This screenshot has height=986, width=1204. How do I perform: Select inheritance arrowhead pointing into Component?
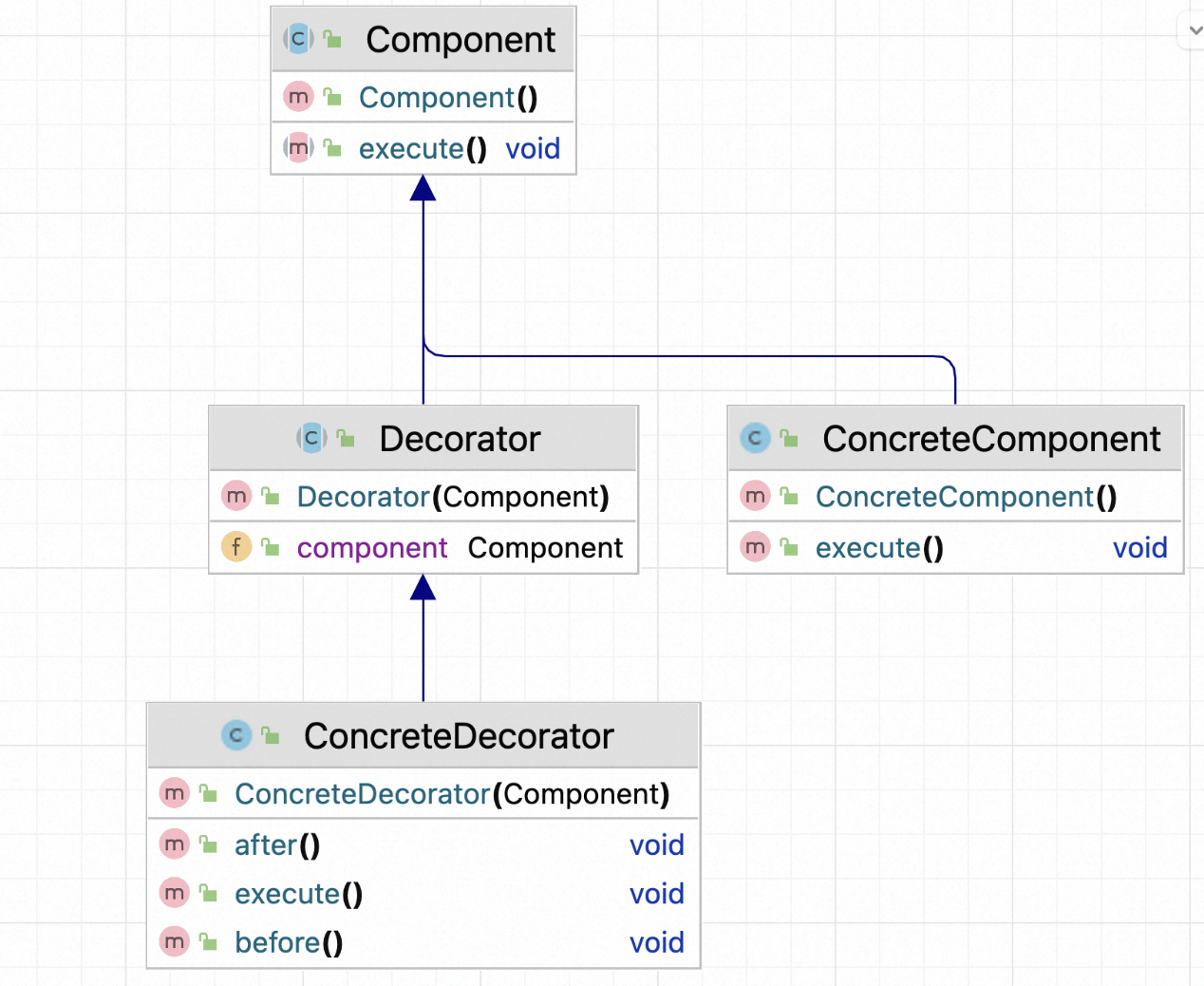click(x=423, y=188)
